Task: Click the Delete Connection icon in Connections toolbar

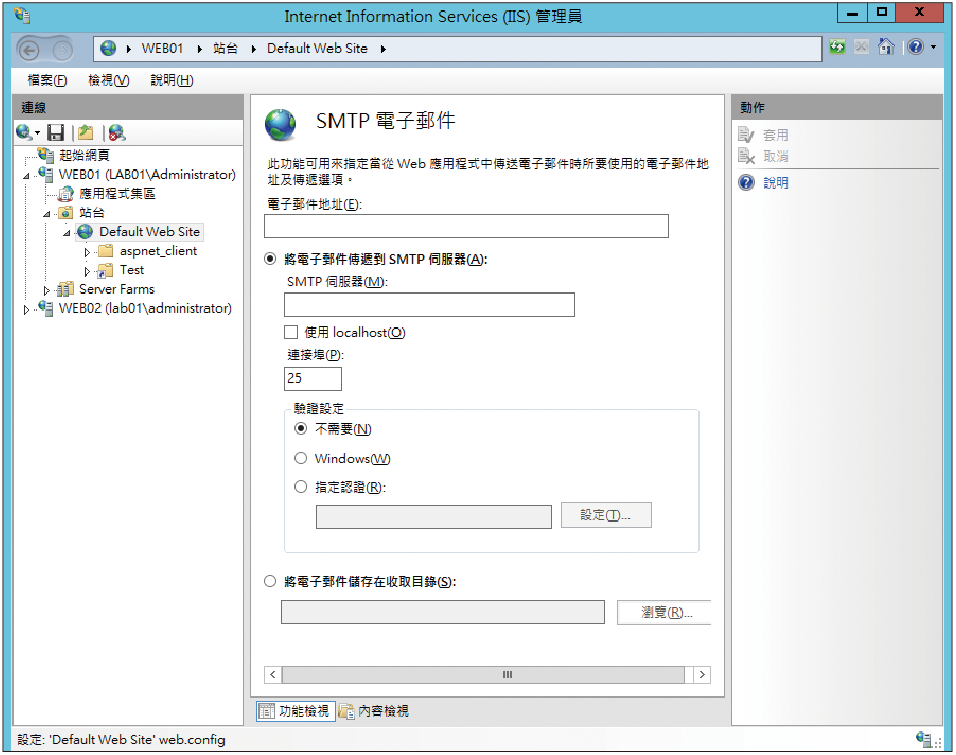Action: (117, 132)
